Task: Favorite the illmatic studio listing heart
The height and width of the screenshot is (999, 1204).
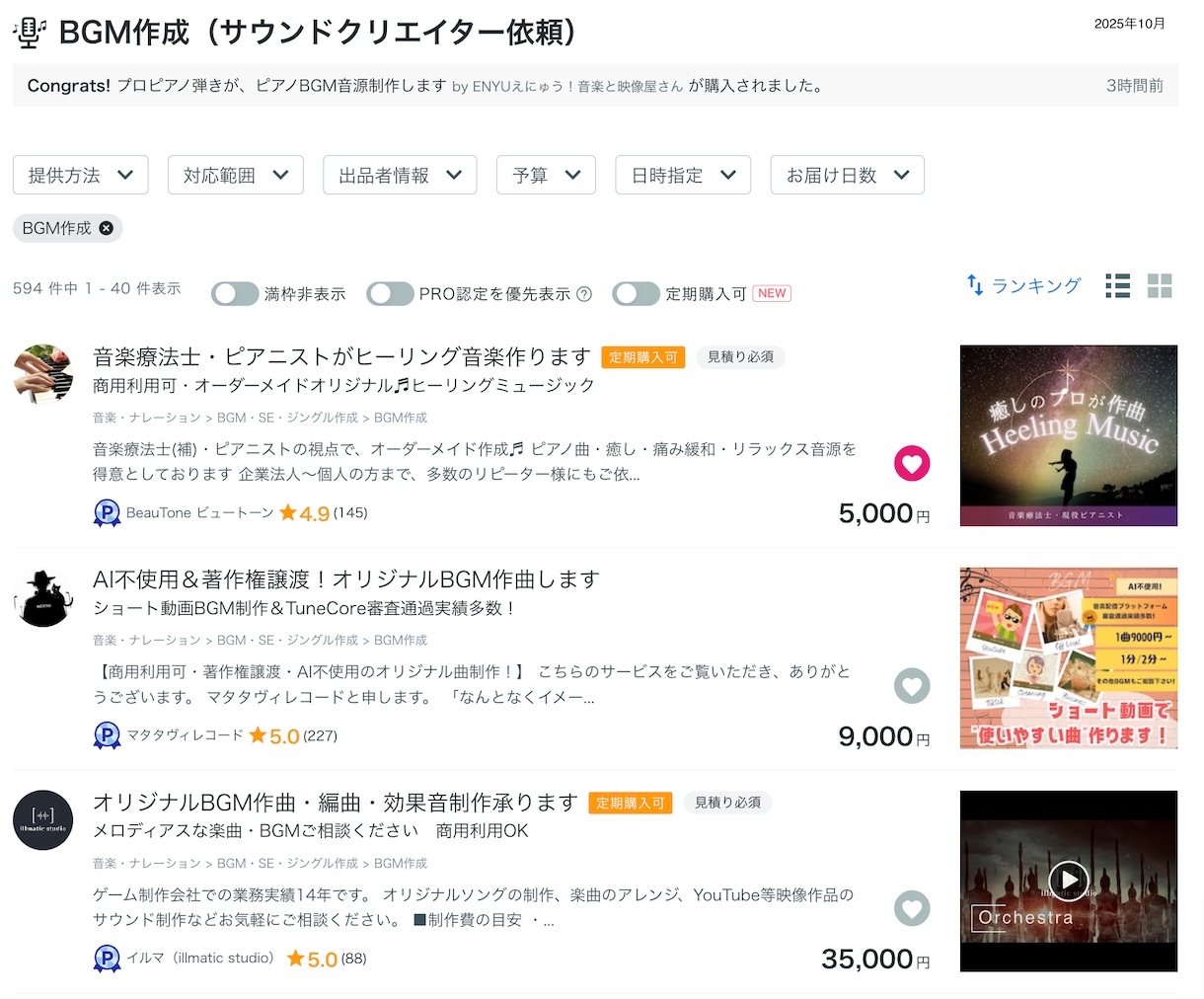Action: 912,908
